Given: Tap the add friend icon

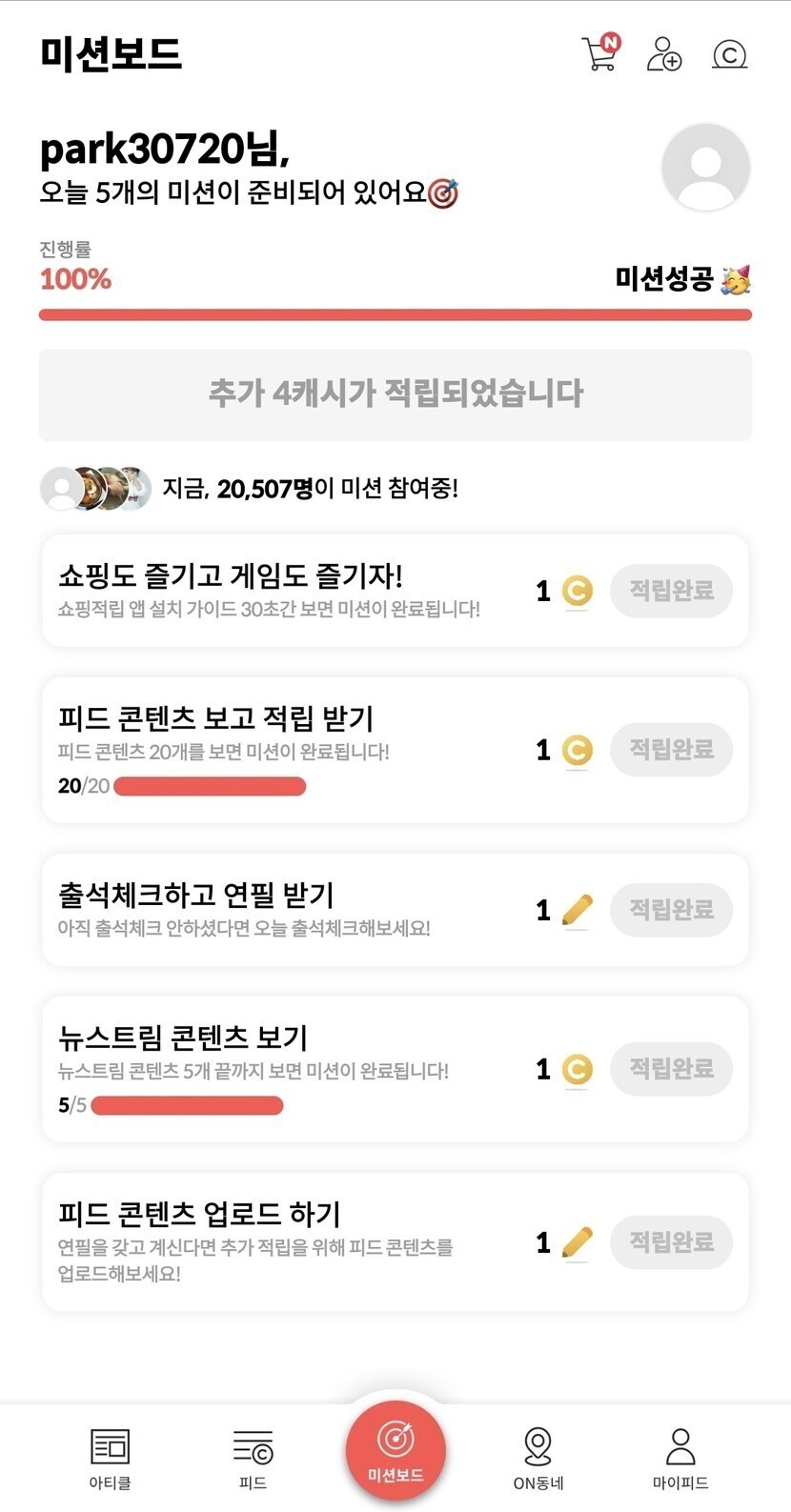Looking at the screenshot, I should tap(664, 54).
